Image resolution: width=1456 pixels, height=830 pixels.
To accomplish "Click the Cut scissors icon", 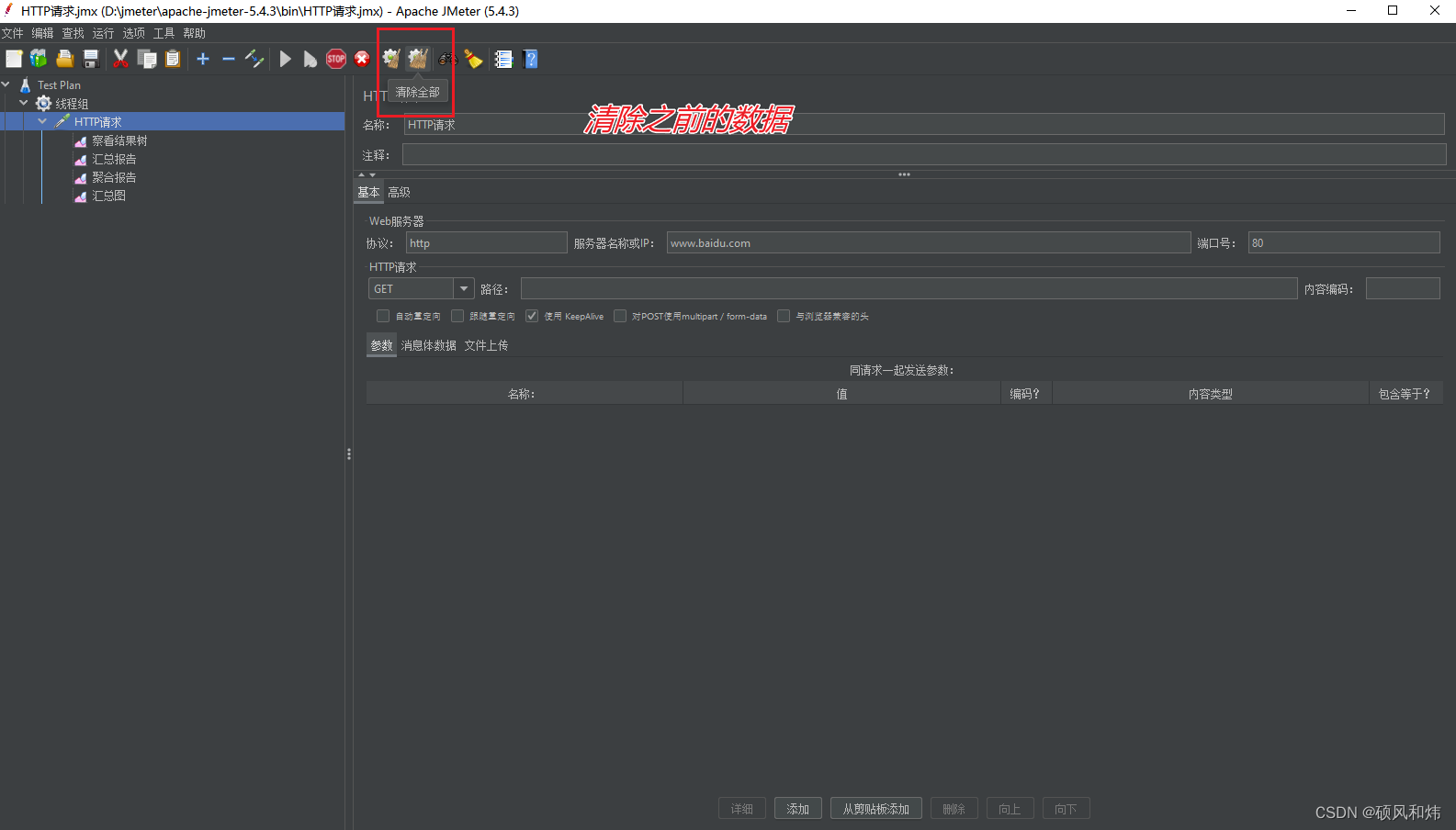I will coord(120,59).
